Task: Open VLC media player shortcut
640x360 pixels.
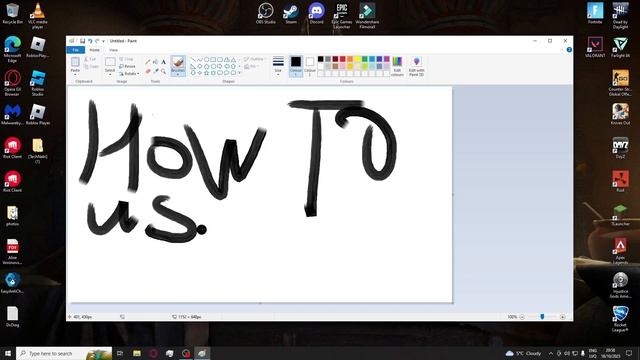Action: tap(38, 16)
